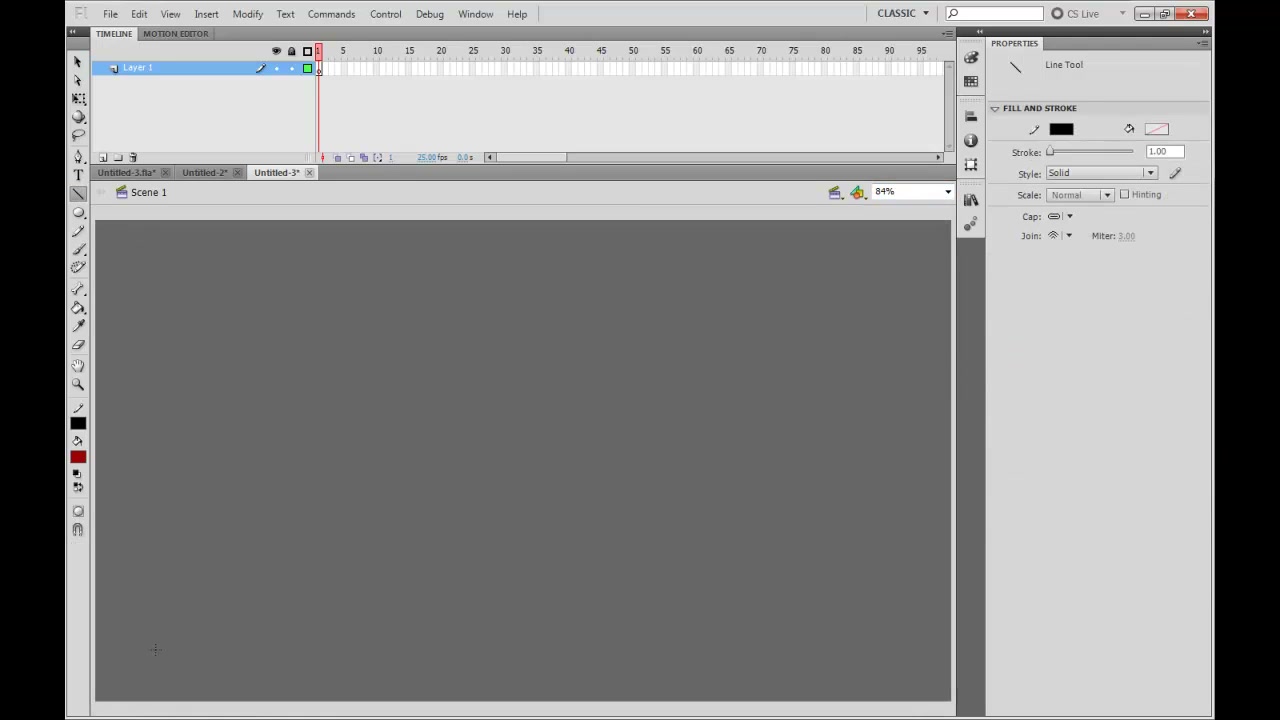Pick the 3D Rotation tool
The height and width of the screenshot is (720, 1280).
[x=78, y=117]
